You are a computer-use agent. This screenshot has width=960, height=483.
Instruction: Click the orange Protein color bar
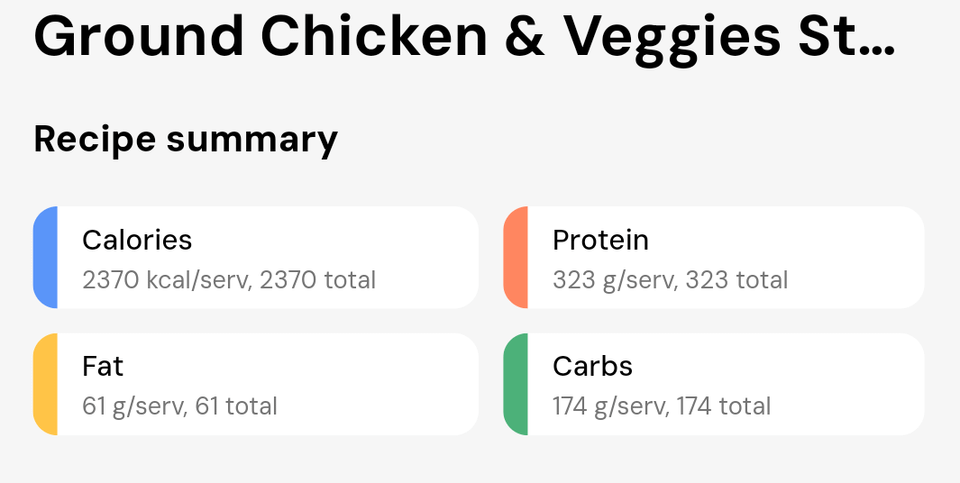515,257
